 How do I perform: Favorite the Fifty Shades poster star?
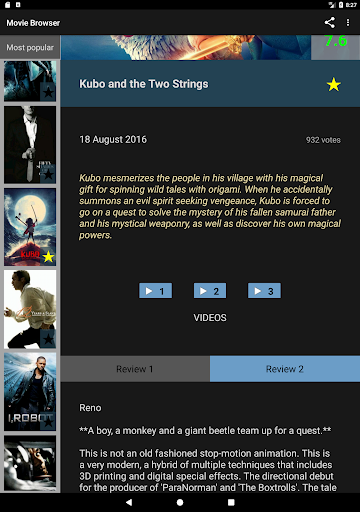[x=48, y=174]
